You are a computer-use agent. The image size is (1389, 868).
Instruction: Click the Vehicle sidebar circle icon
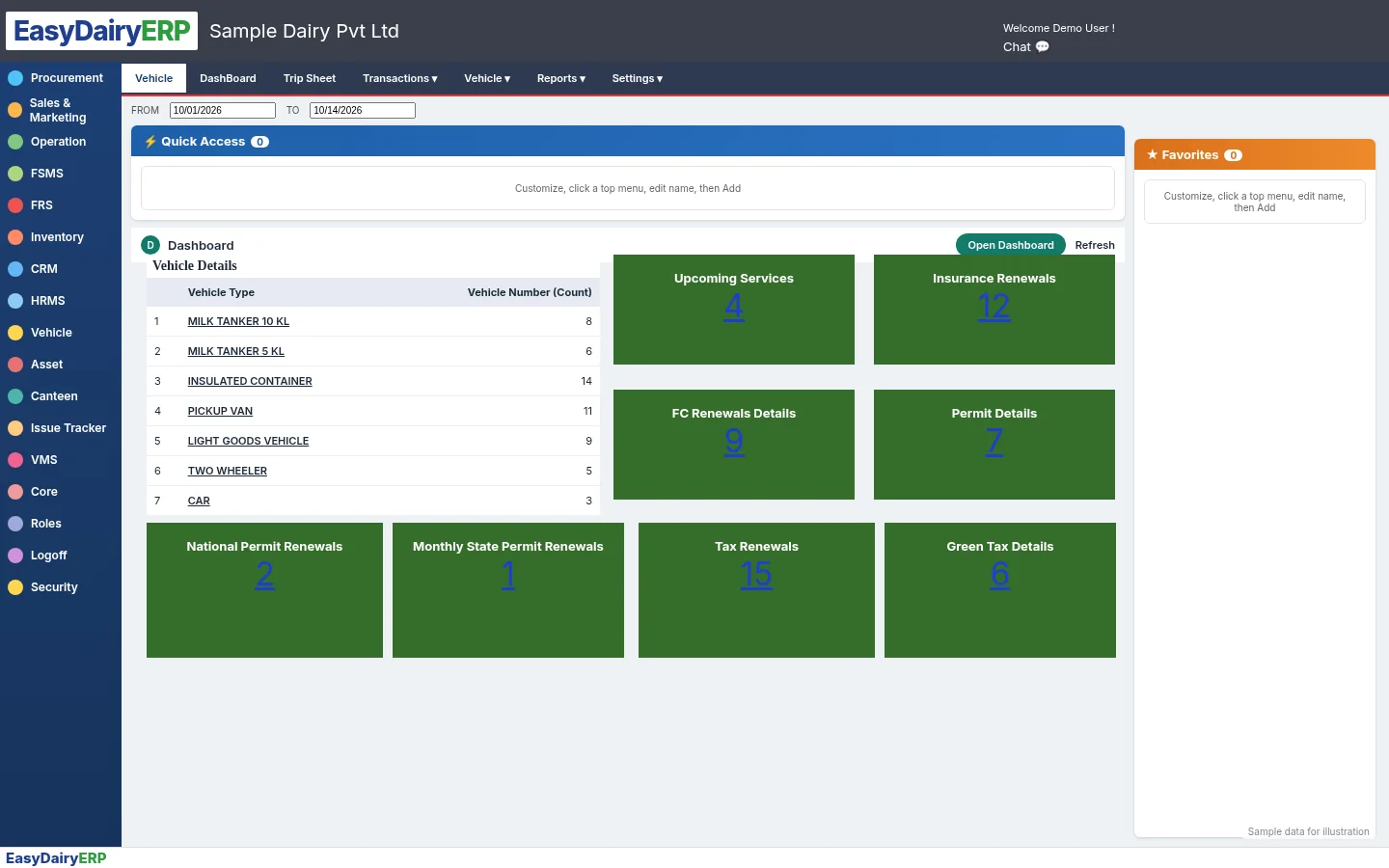click(15, 333)
